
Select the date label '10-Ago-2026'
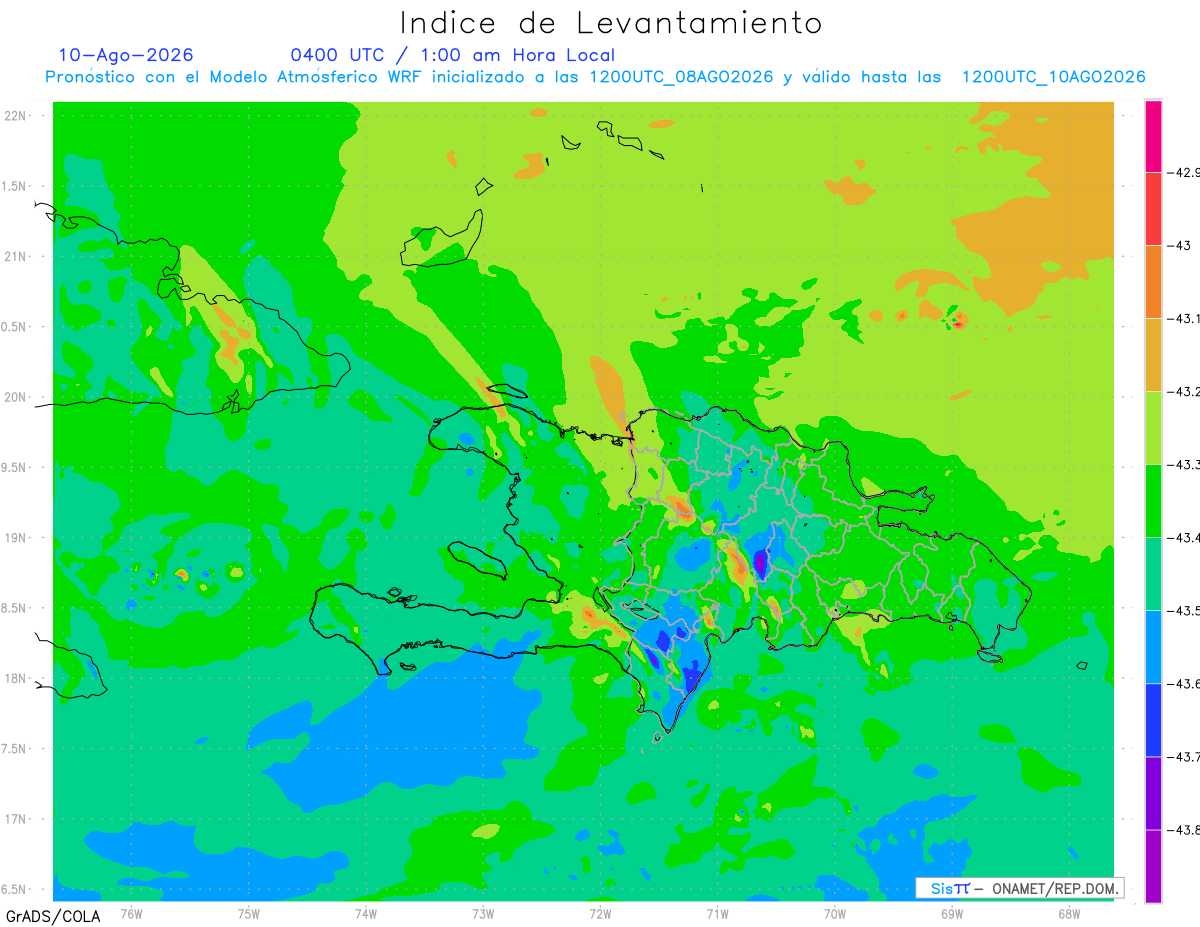point(126,55)
